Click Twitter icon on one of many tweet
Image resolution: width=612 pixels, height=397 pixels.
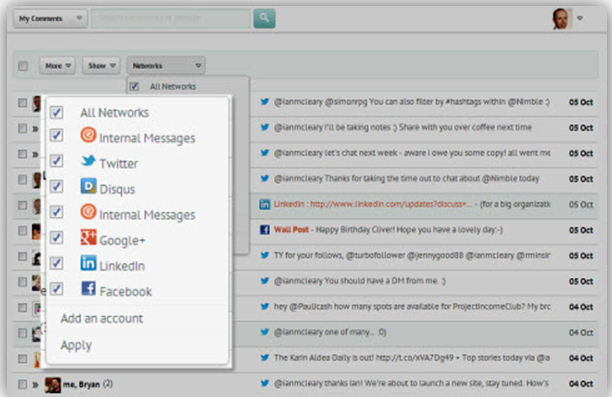point(265,332)
